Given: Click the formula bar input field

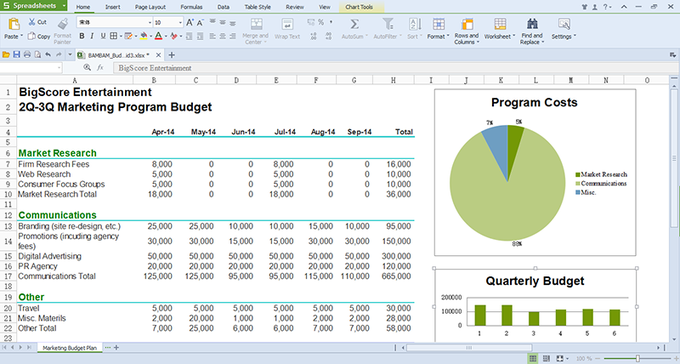Looking at the screenshot, I should click(x=395, y=68).
